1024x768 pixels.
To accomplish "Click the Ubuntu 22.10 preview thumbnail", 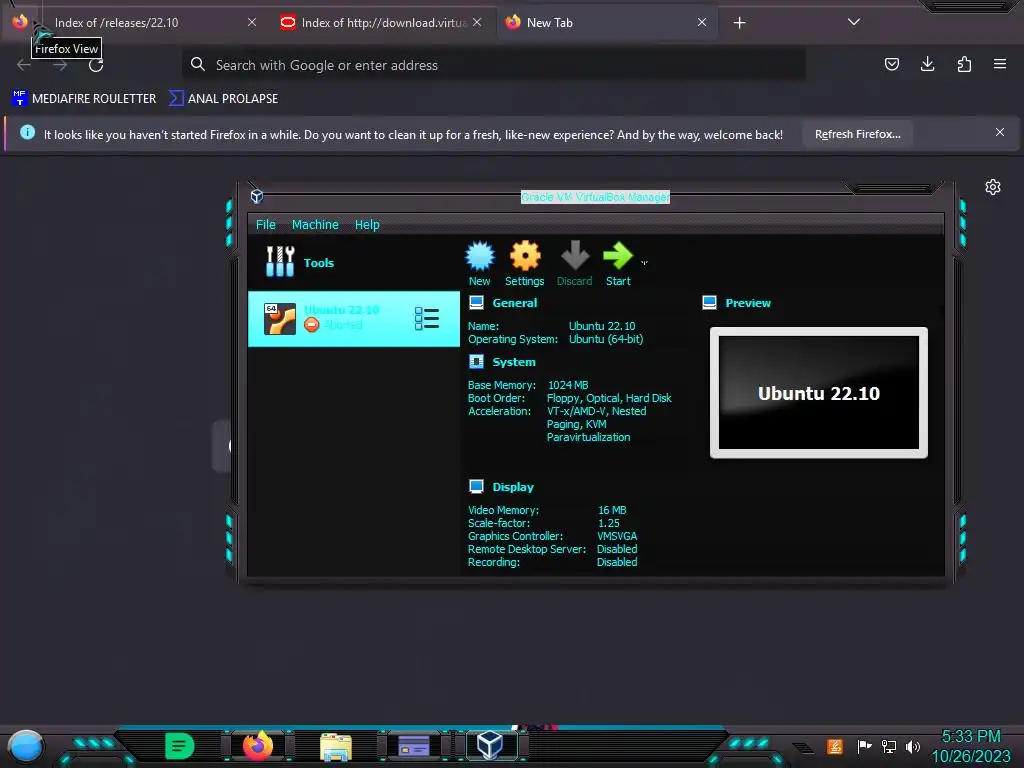I will click(x=818, y=392).
